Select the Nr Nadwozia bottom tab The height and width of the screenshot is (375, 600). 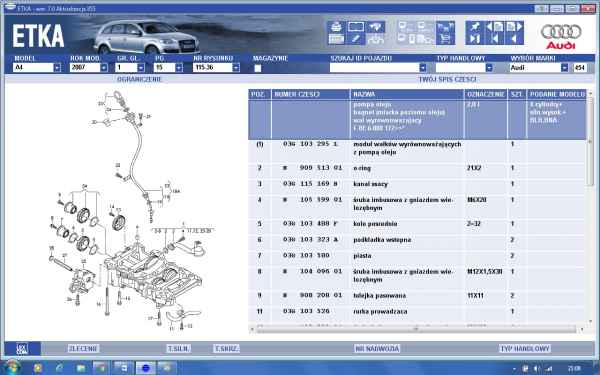click(x=377, y=349)
